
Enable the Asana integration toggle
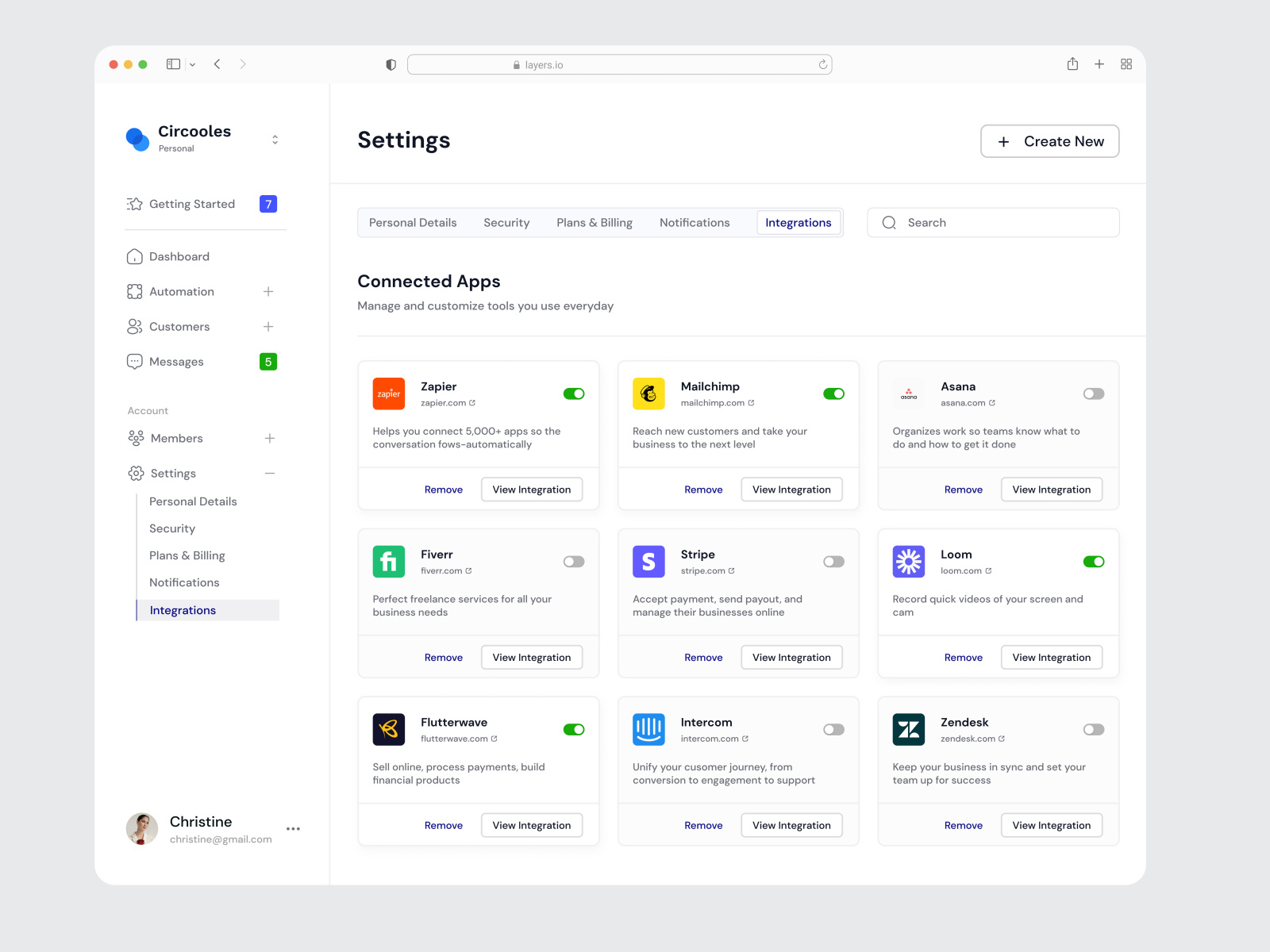[x=1094, y=394]
